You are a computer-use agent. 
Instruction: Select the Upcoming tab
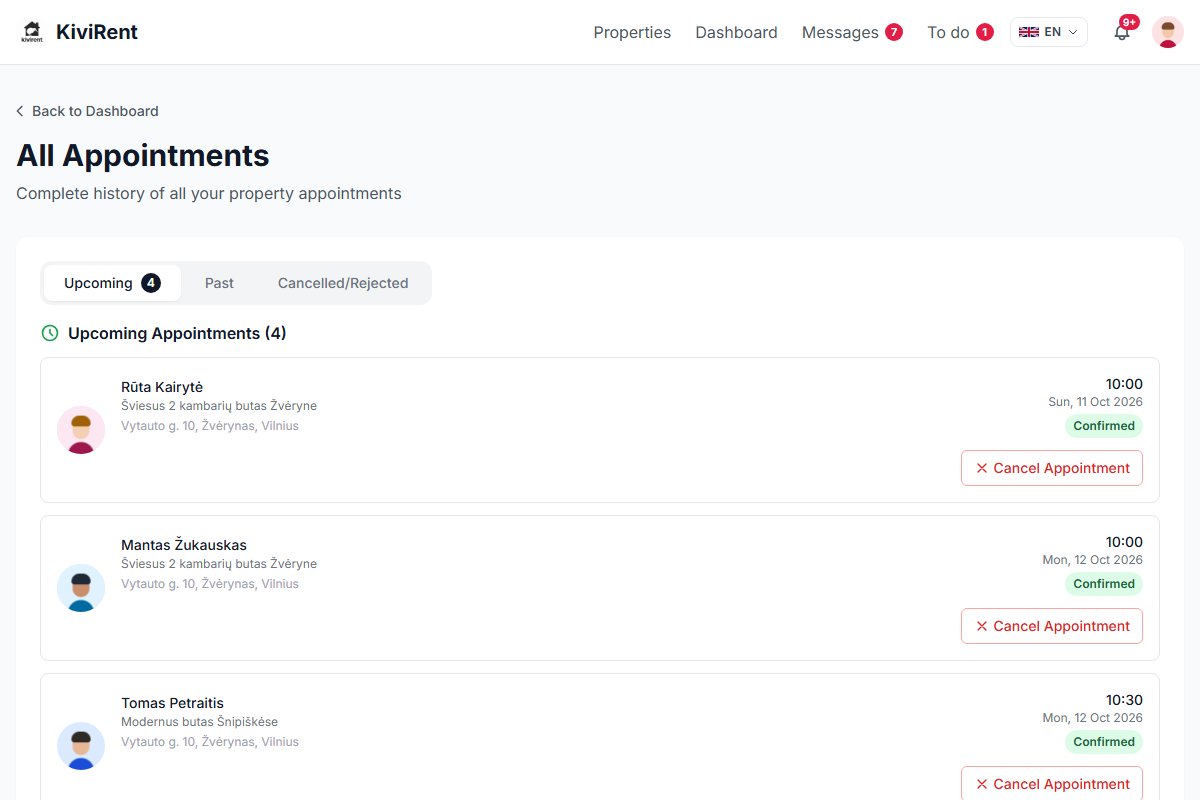point(112,283)
